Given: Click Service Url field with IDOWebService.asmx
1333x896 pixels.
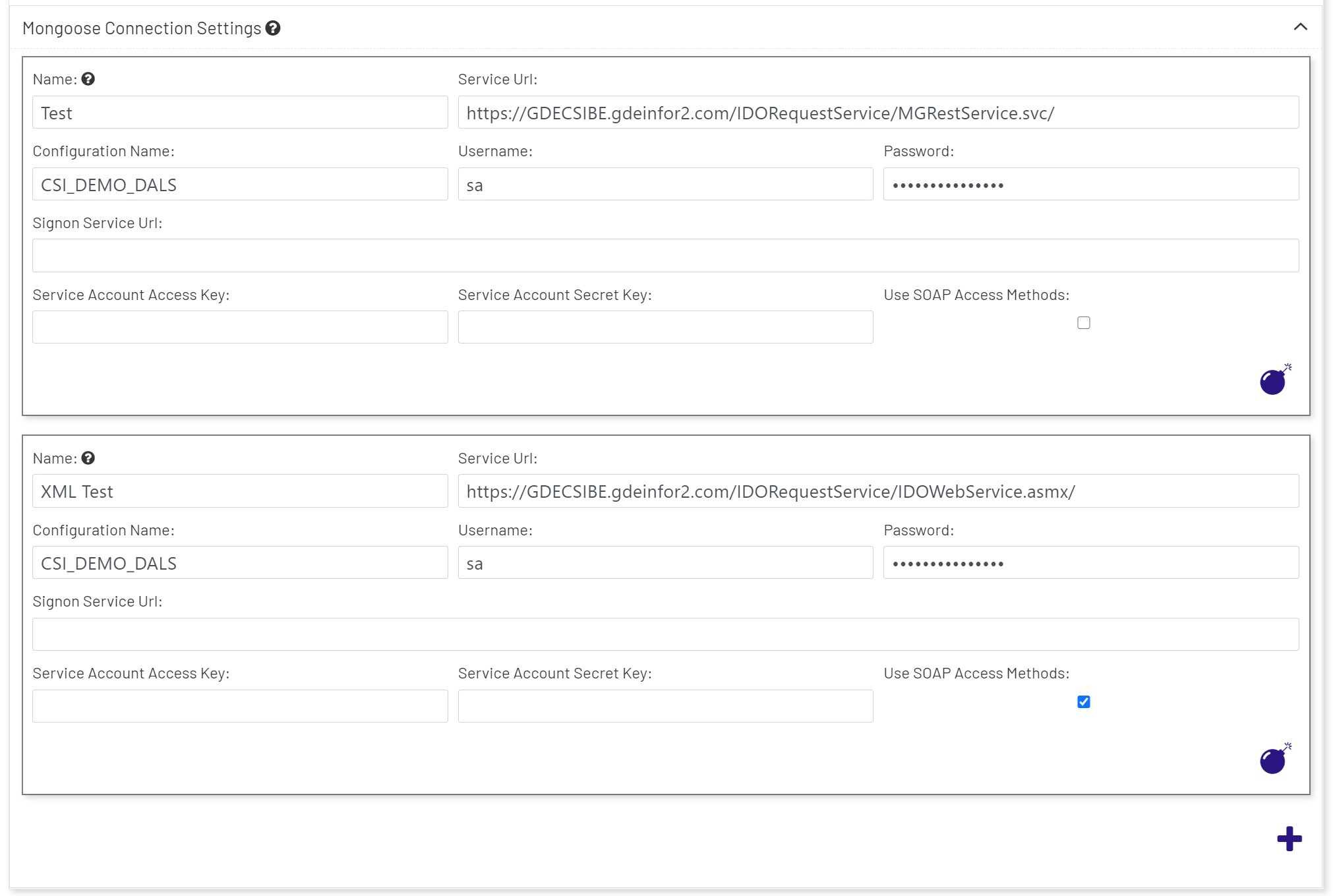Looking at the screenshot, I should [878, 491].
